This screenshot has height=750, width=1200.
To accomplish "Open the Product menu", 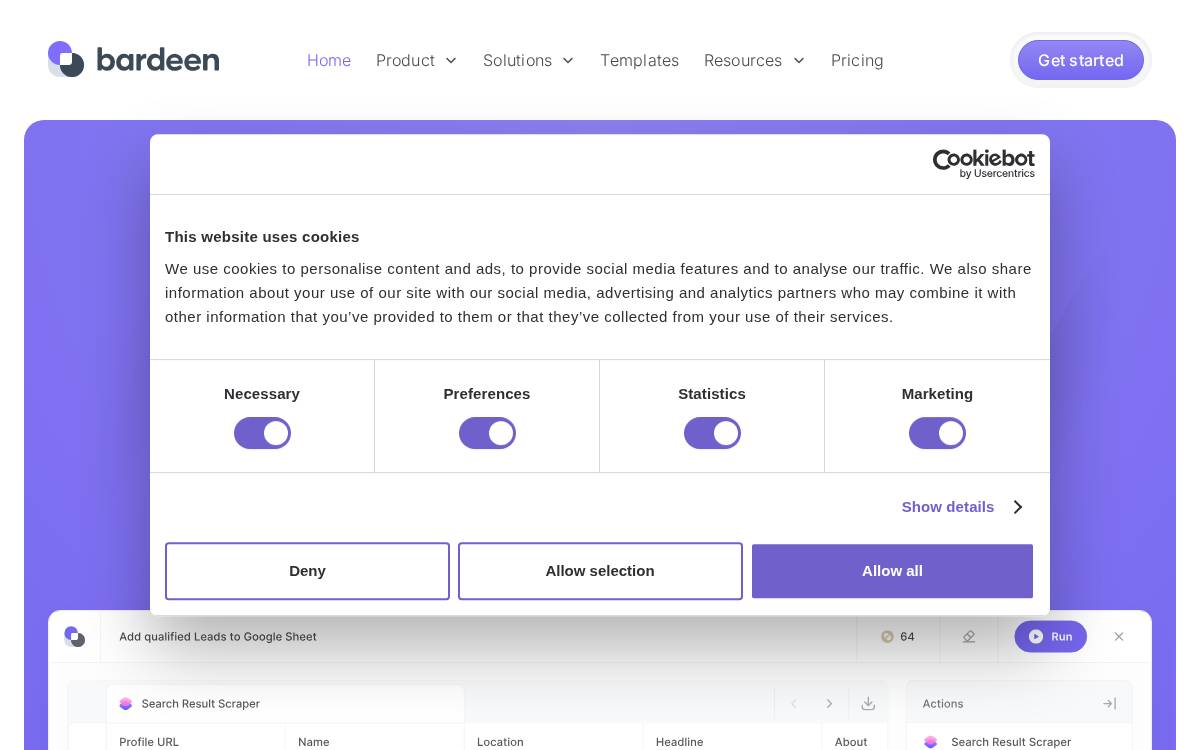I will (x=405, y=60).
